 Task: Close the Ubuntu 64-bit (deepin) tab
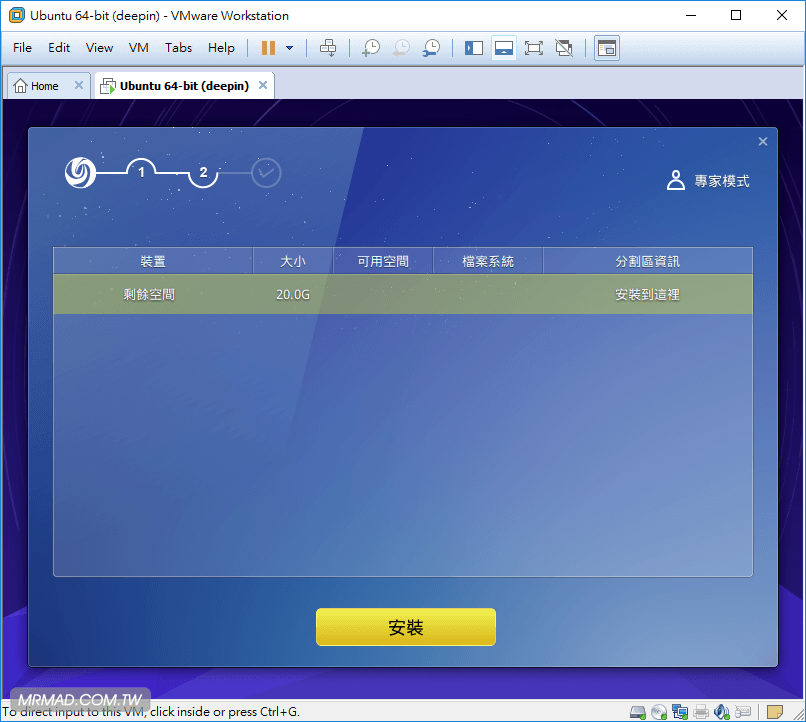click(x=263, y=86)
